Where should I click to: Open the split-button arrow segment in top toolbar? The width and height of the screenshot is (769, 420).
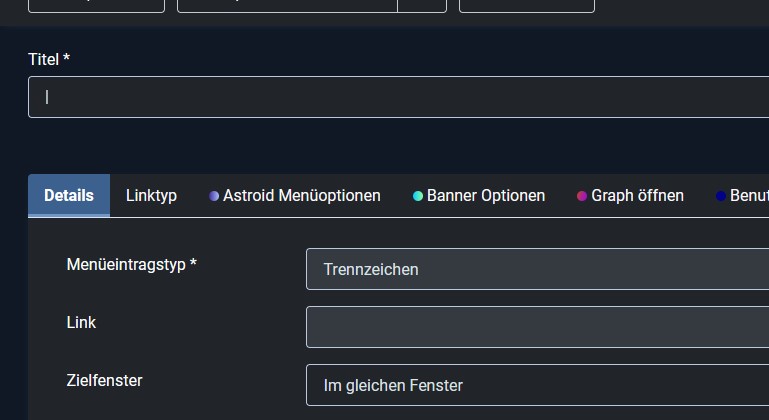coord(422,6)
